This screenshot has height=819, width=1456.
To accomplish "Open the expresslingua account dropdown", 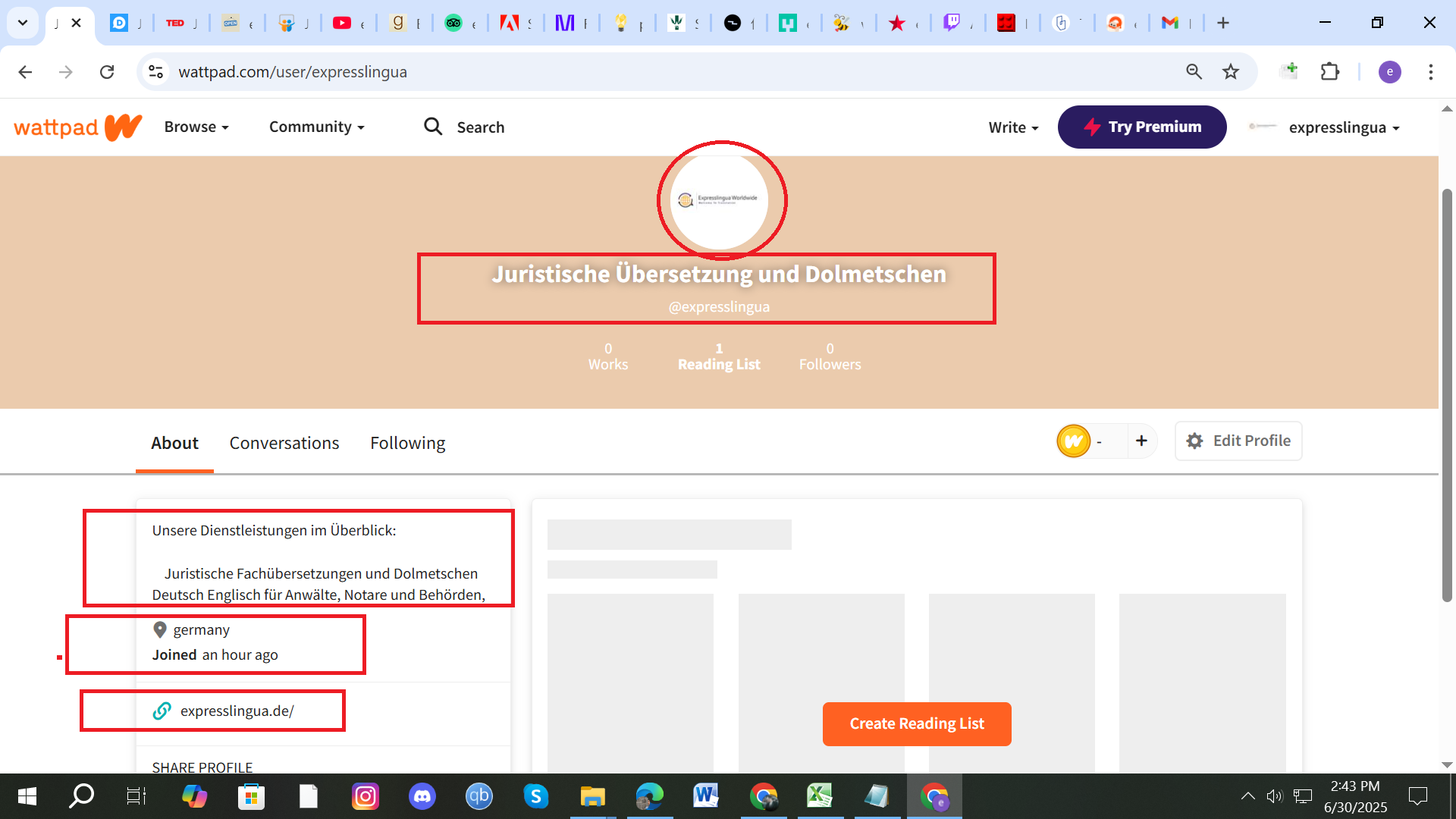I will [x=1343, y=127].
